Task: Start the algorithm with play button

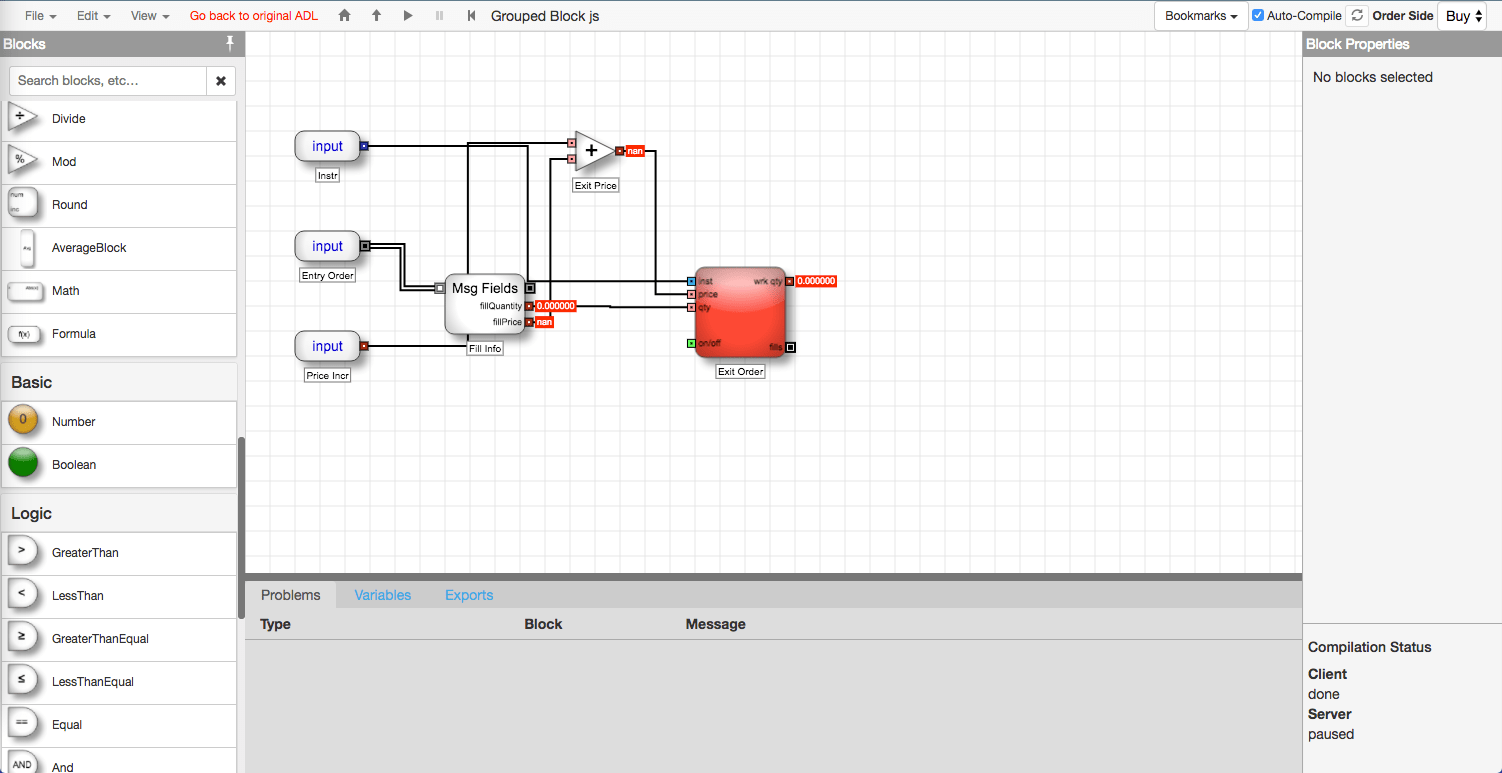Action: tap(408, 16)
